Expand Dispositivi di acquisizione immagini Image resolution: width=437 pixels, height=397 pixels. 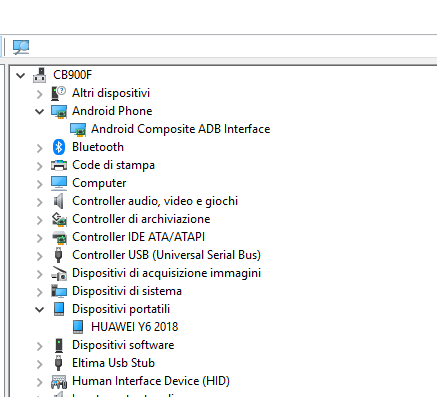coord(40,274)
